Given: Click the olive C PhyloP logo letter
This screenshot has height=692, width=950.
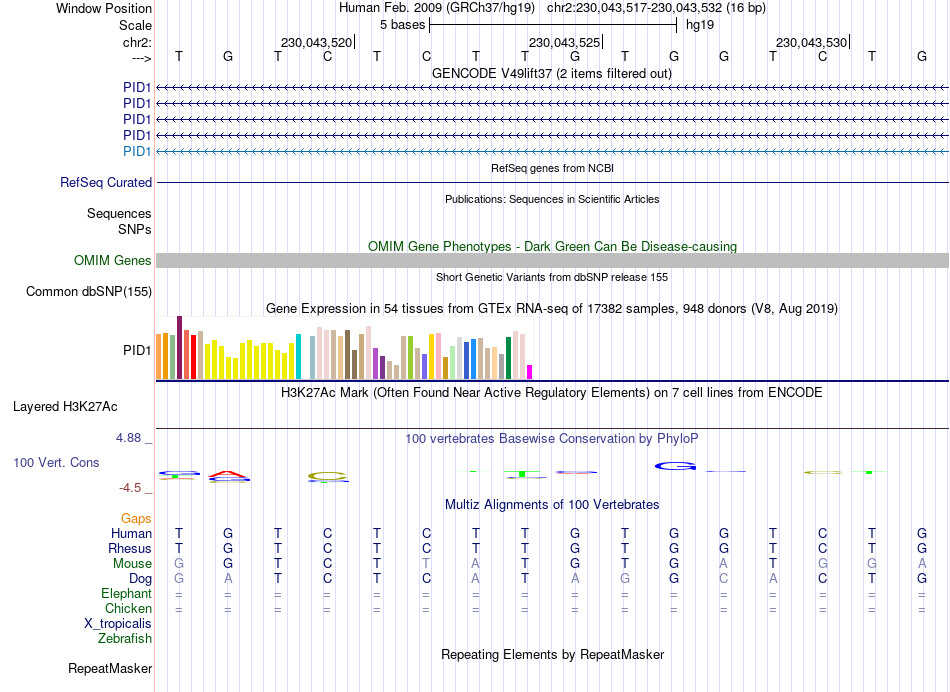Looking at the screenshot, I should click(x=327, y=476).
